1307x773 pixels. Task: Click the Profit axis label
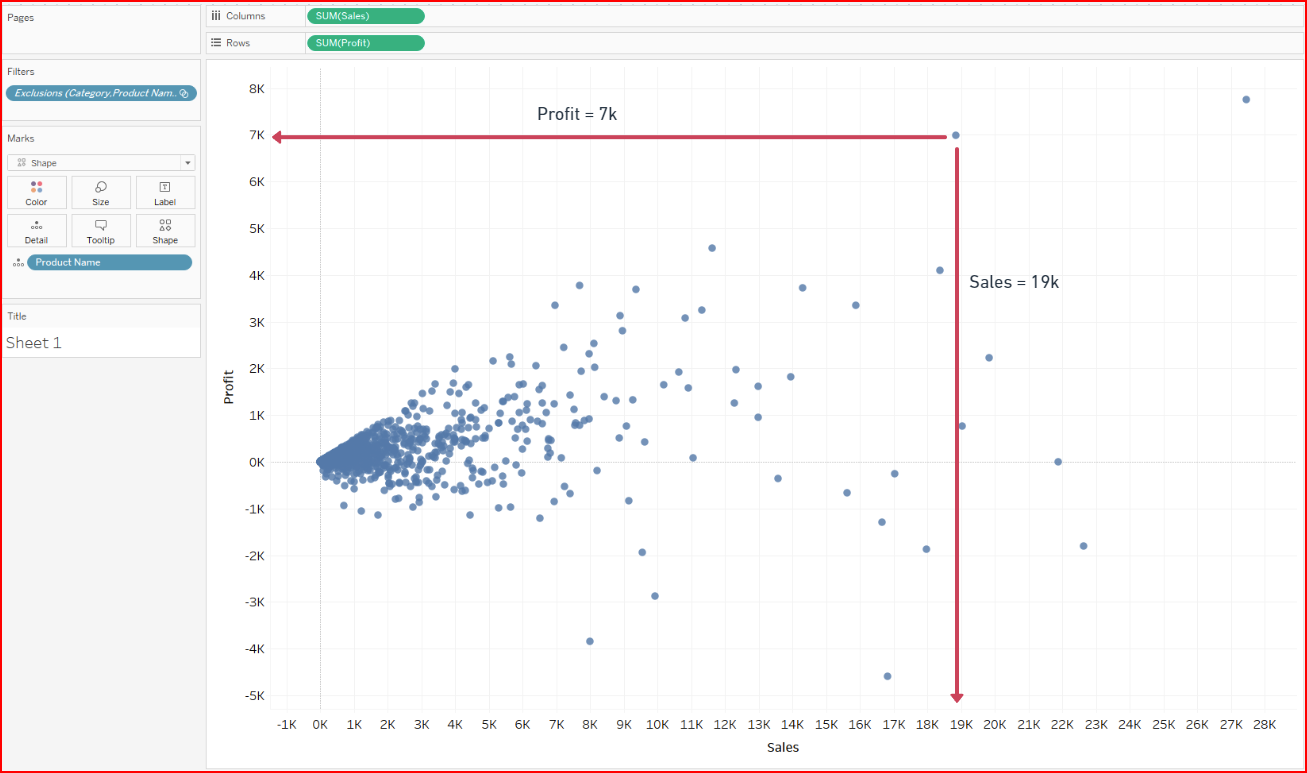point(228,387)
